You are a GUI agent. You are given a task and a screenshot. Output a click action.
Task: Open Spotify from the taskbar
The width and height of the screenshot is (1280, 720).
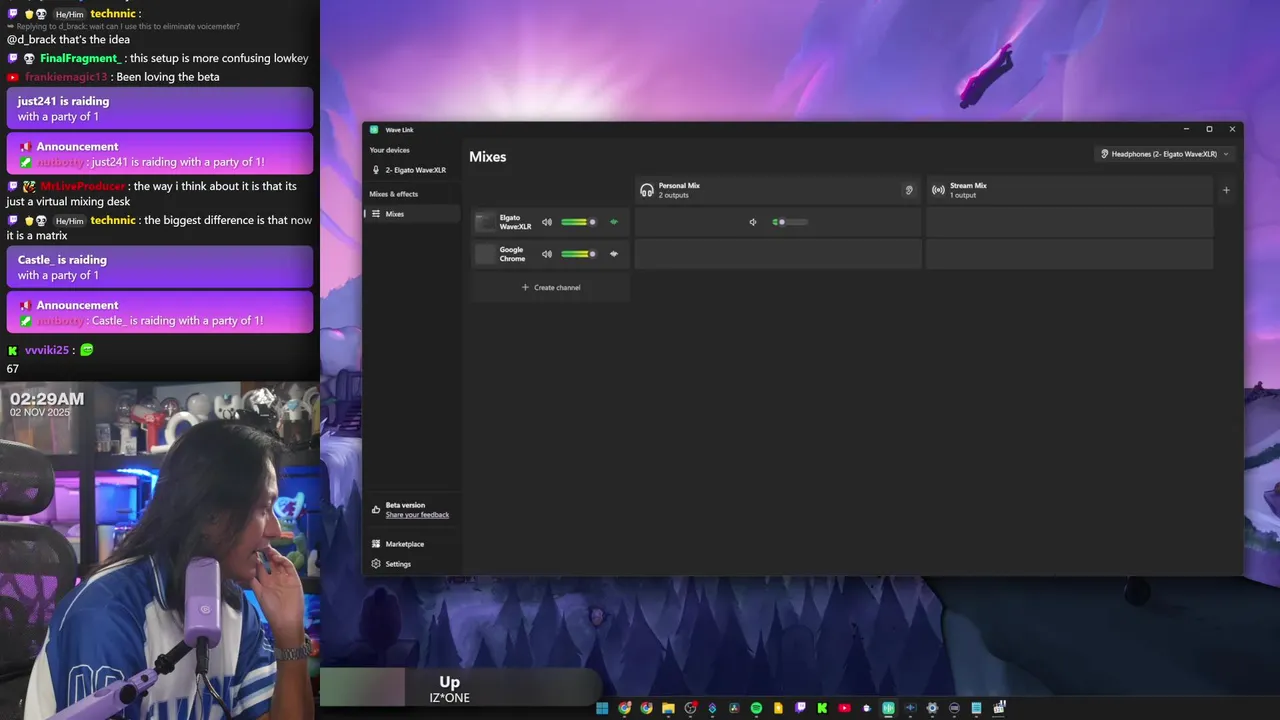(756, 708)
